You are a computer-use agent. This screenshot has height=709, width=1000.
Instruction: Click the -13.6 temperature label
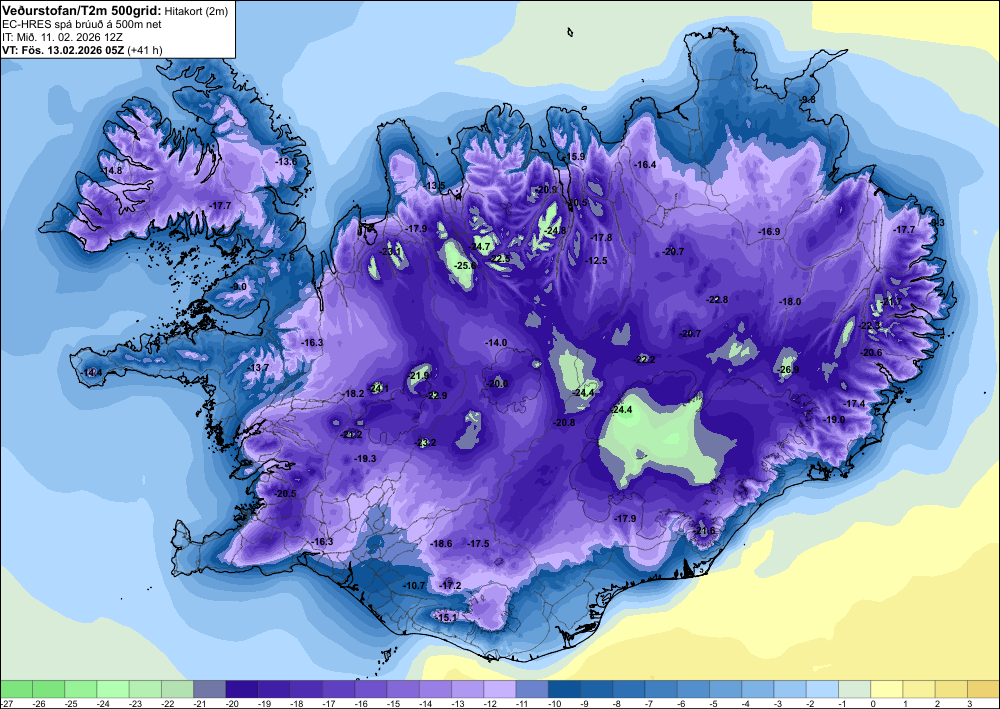(286, 162)
